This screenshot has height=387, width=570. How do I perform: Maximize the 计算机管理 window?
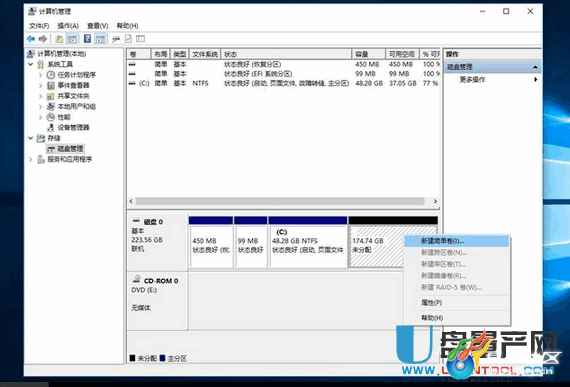[x=506, y=12]
